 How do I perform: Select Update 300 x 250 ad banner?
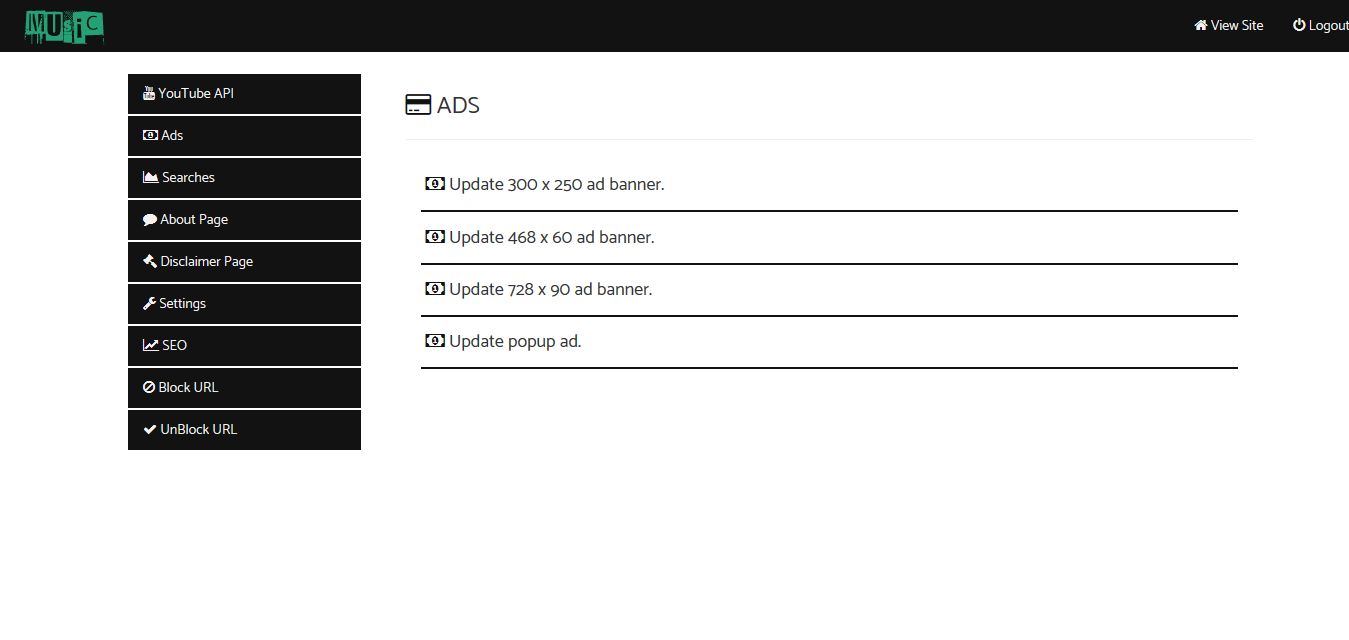click(x=556, y=185)
